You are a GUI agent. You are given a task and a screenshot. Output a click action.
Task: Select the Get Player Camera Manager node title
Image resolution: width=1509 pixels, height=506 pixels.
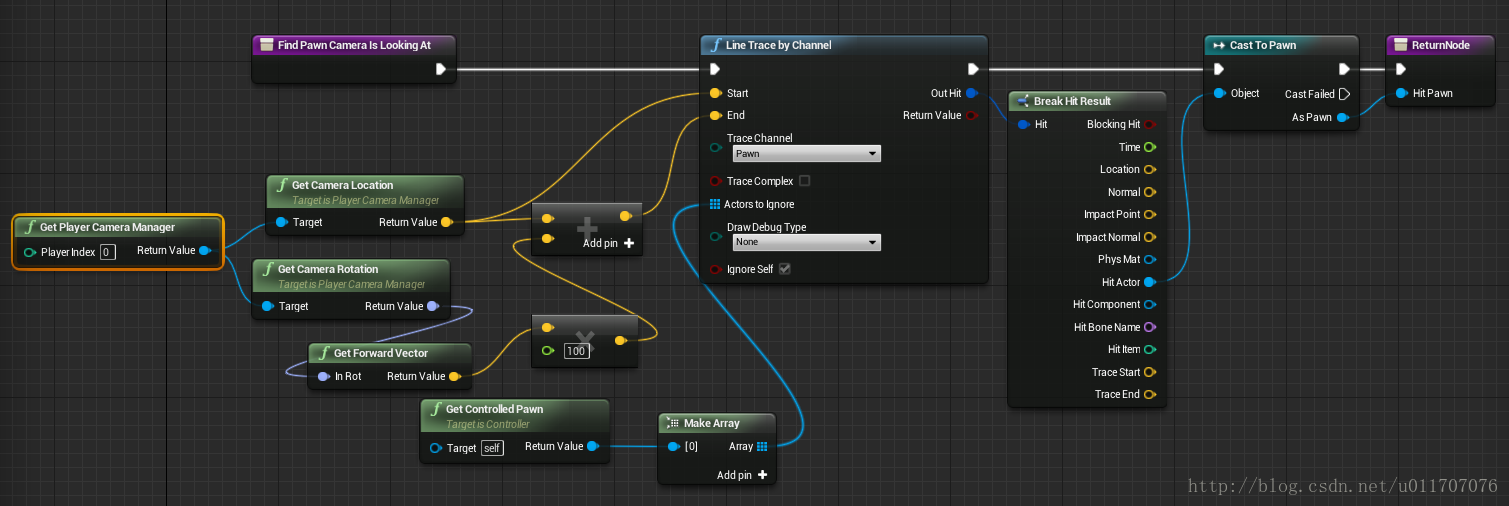tap(118, 227)
